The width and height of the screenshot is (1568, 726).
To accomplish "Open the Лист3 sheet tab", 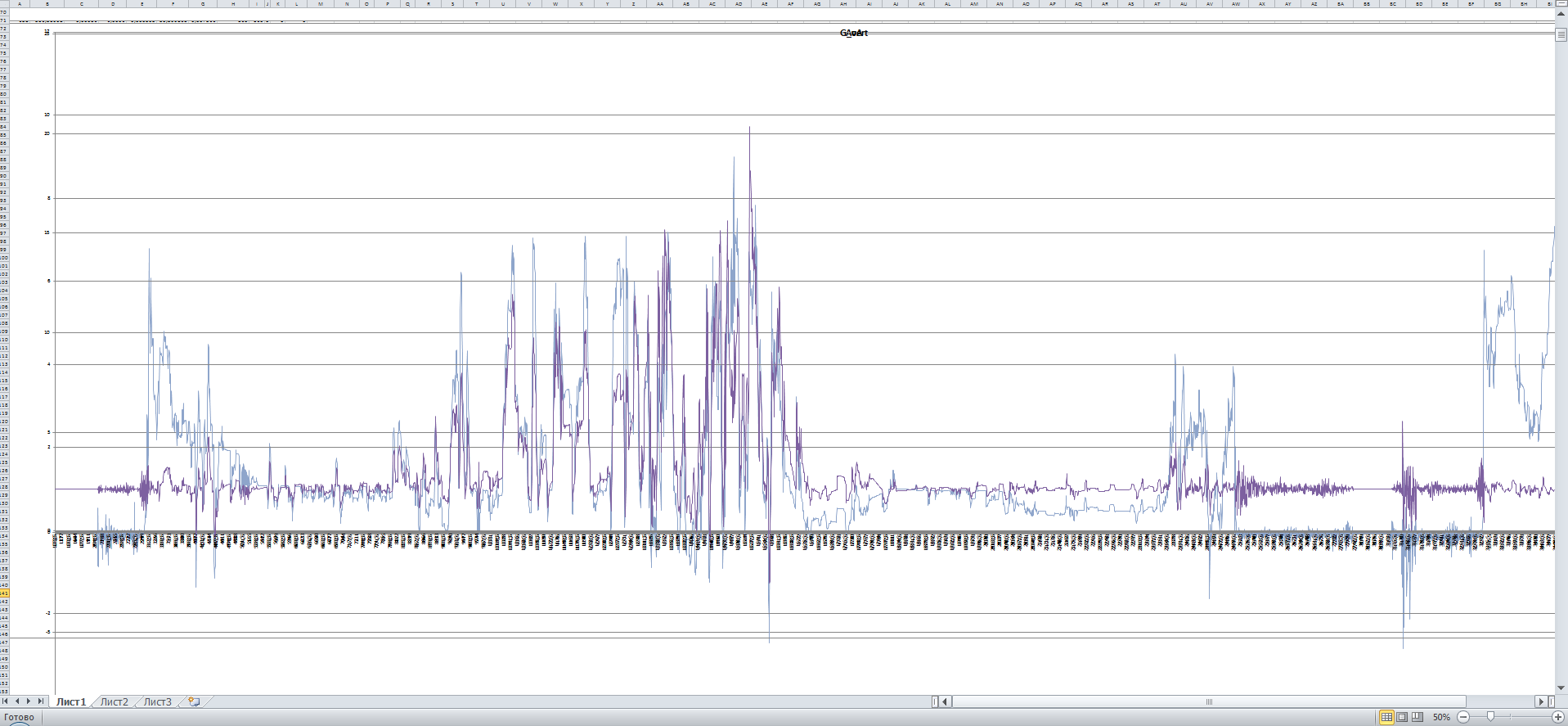I will [158, 702].
